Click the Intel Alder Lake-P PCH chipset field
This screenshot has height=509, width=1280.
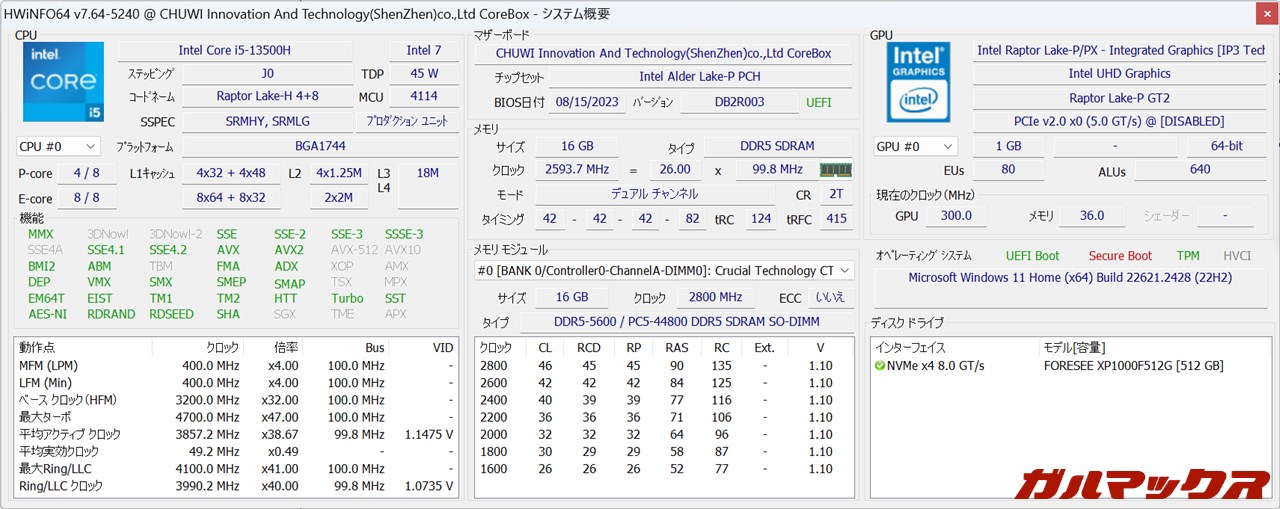702,77
